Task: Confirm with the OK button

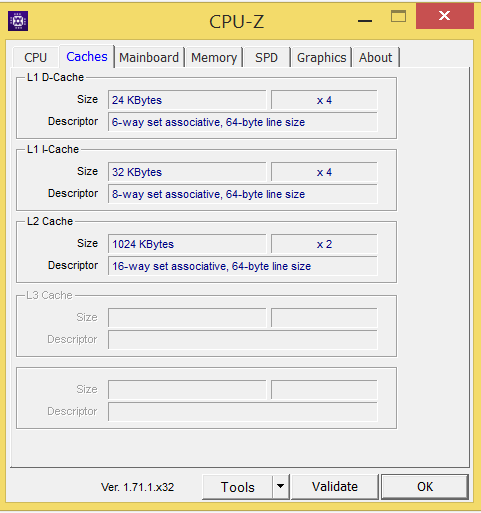Action: click(425, 487)
